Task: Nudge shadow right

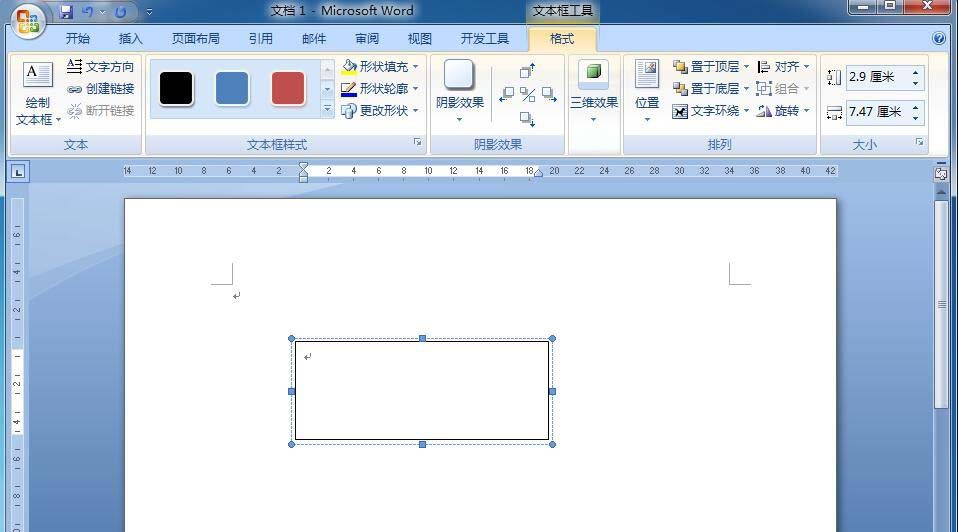Action: (x=549, y=95)
